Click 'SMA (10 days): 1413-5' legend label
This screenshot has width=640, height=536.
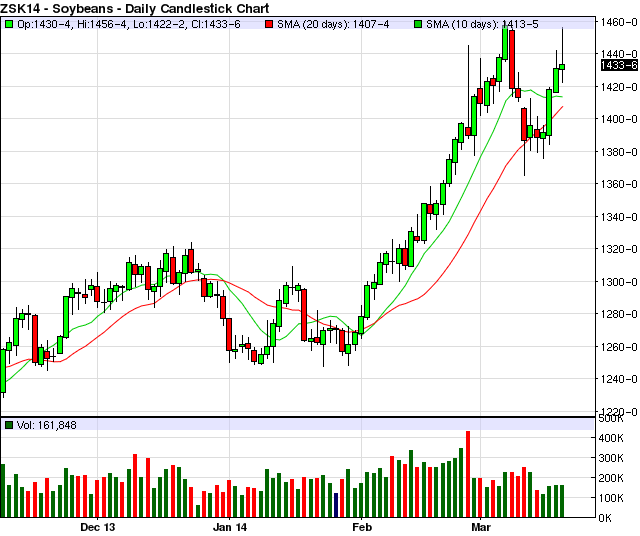point(482,24)
